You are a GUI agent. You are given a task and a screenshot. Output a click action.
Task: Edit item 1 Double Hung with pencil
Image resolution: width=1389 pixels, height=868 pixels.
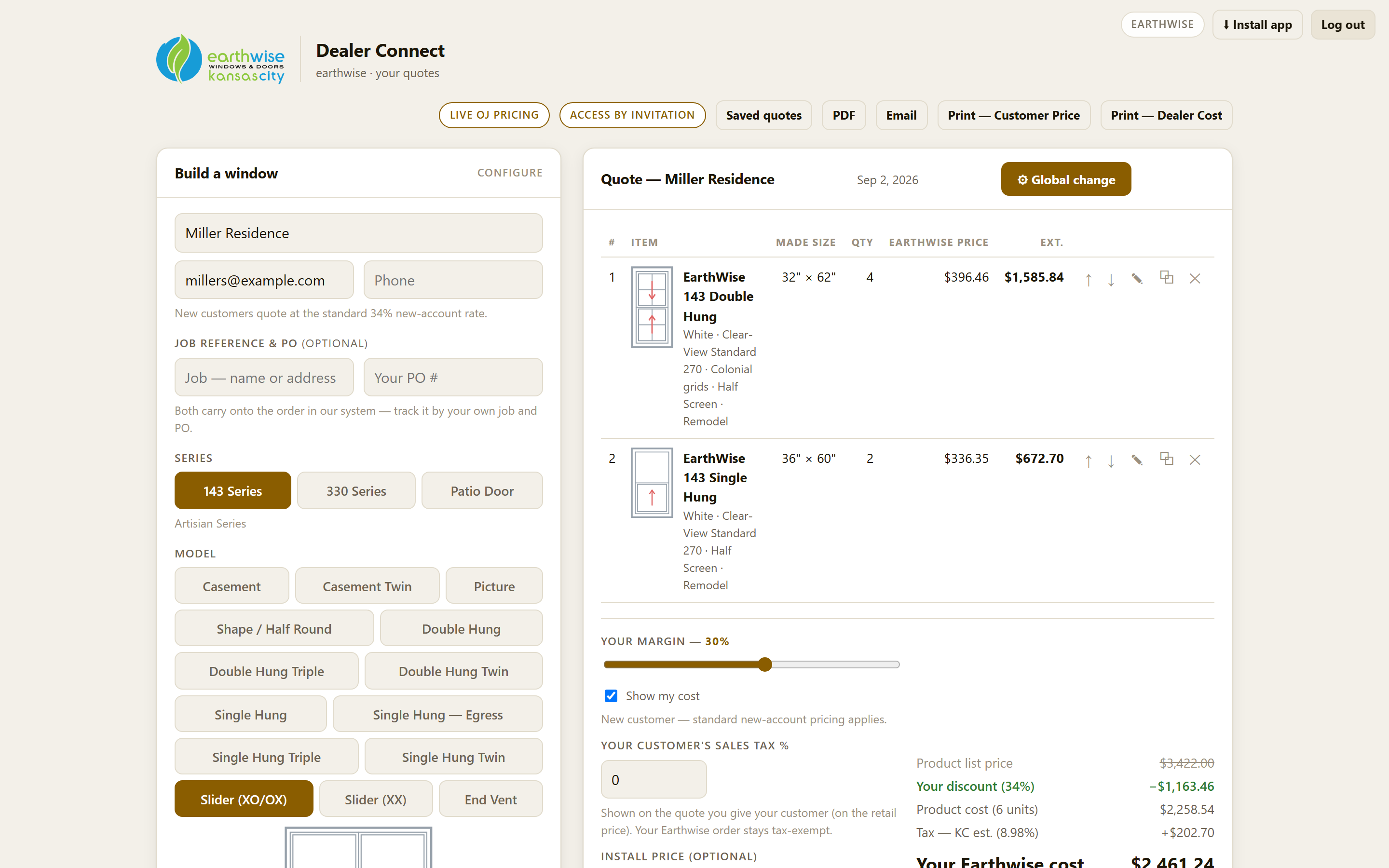tap(1137, 279)
